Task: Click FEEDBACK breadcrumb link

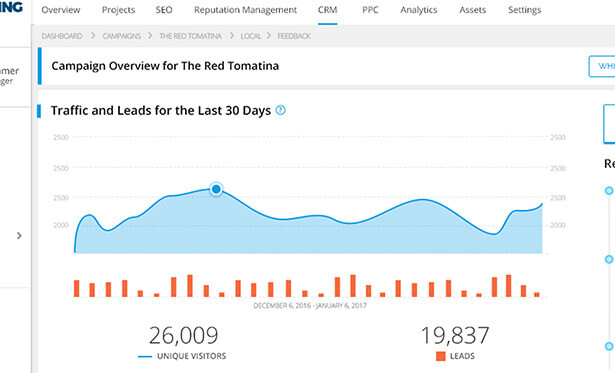Action: [294, 36]
